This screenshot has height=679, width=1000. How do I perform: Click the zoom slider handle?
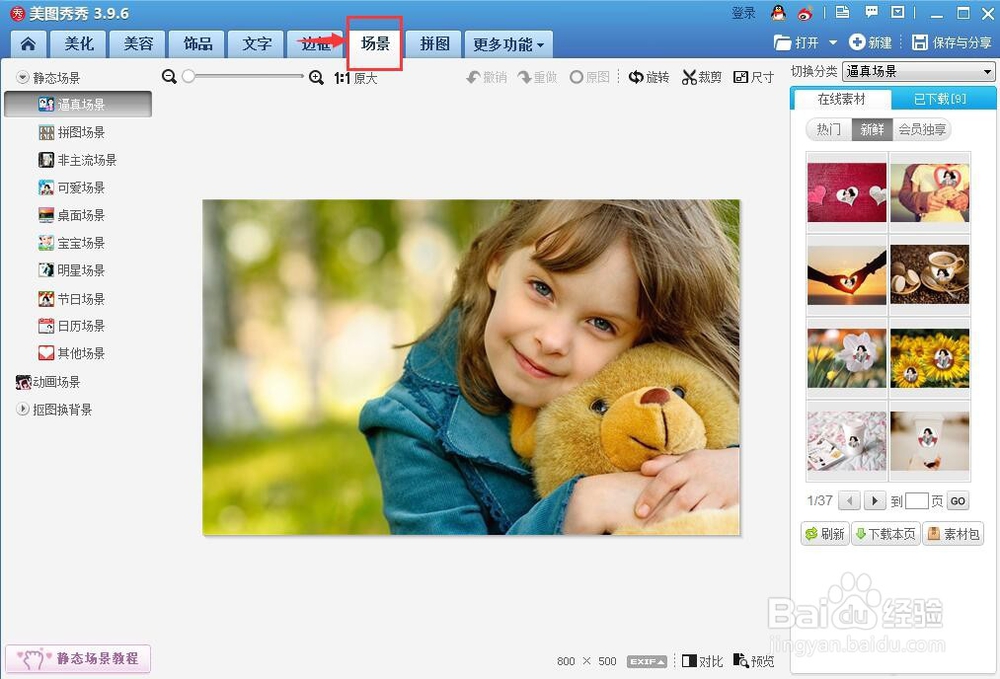tap(188, 77)
